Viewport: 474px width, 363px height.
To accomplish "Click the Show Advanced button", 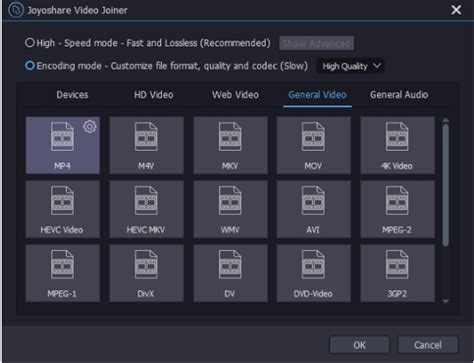I will 316,43.
